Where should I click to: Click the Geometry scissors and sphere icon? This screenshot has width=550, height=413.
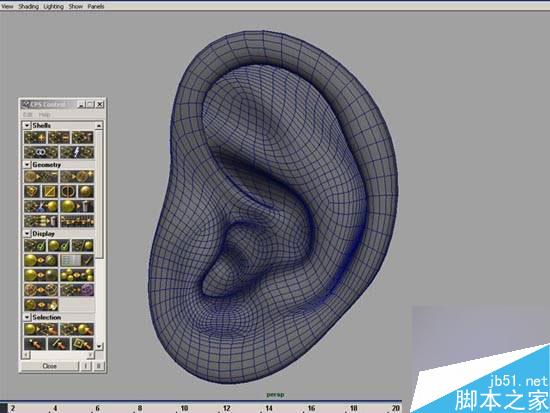[x=41, y=206]
